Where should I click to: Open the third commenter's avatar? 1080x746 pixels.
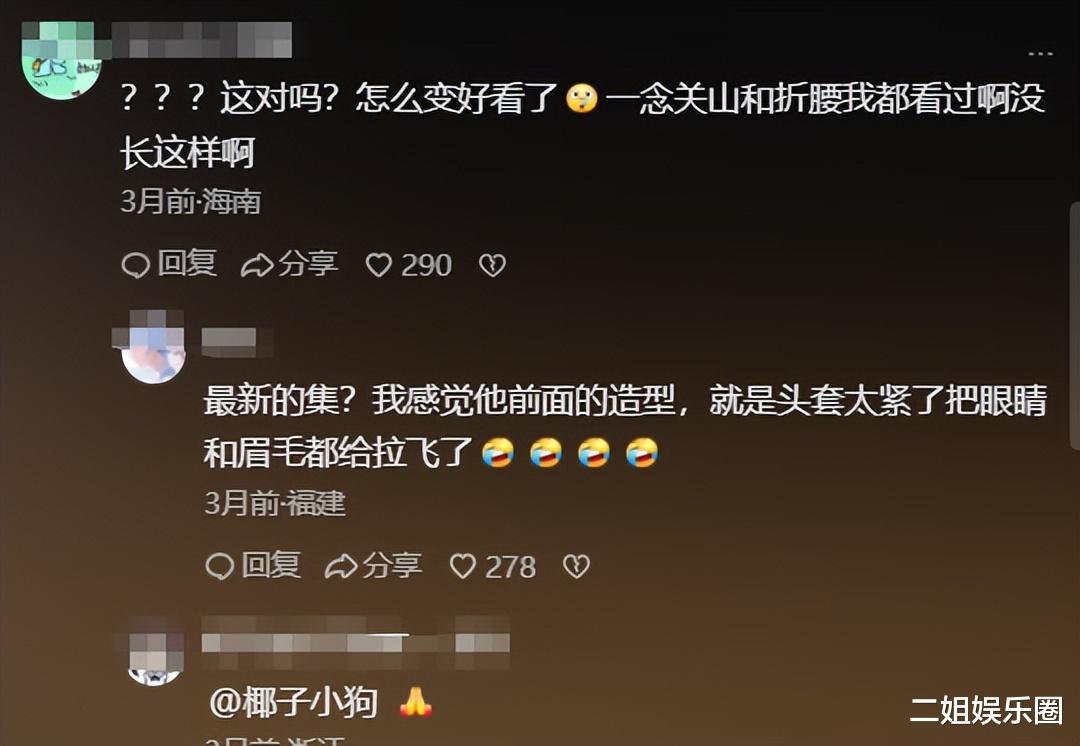click(155, 656)
